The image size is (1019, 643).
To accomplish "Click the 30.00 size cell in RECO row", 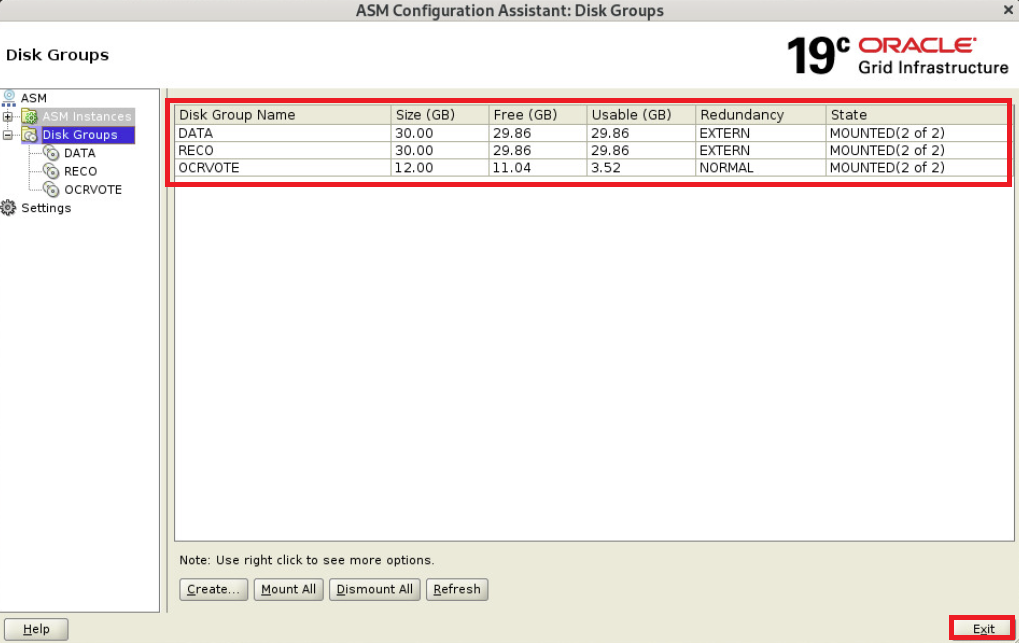I will [x=440, y=150].
